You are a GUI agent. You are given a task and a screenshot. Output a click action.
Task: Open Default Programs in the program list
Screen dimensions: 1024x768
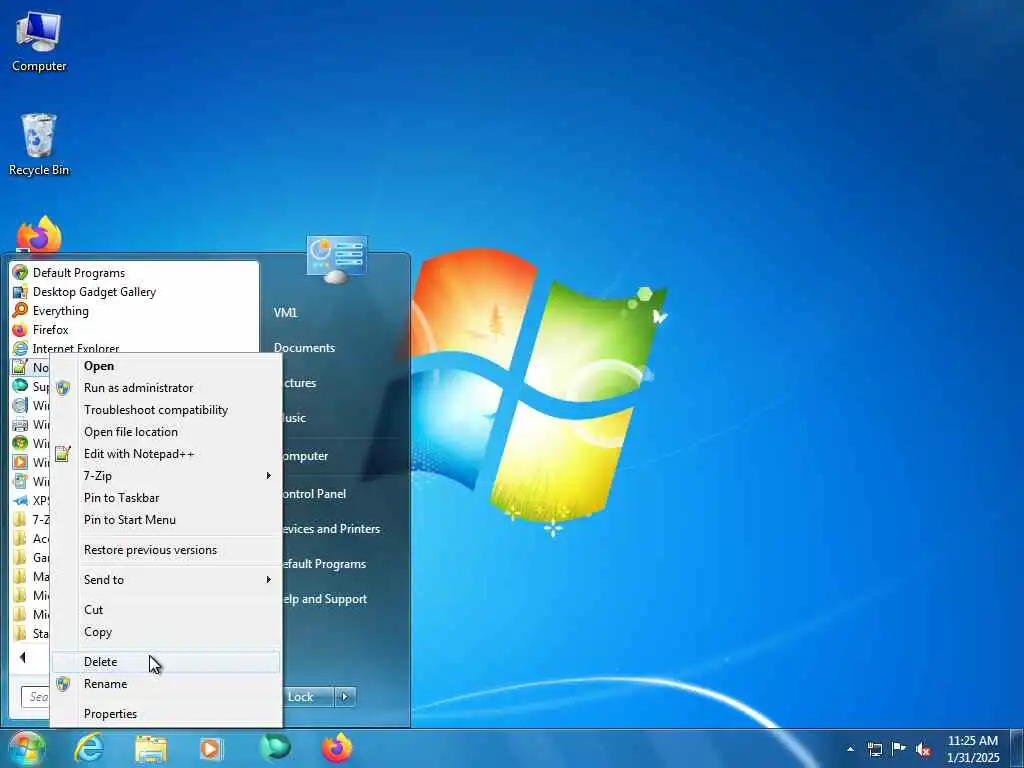point(135,272)
